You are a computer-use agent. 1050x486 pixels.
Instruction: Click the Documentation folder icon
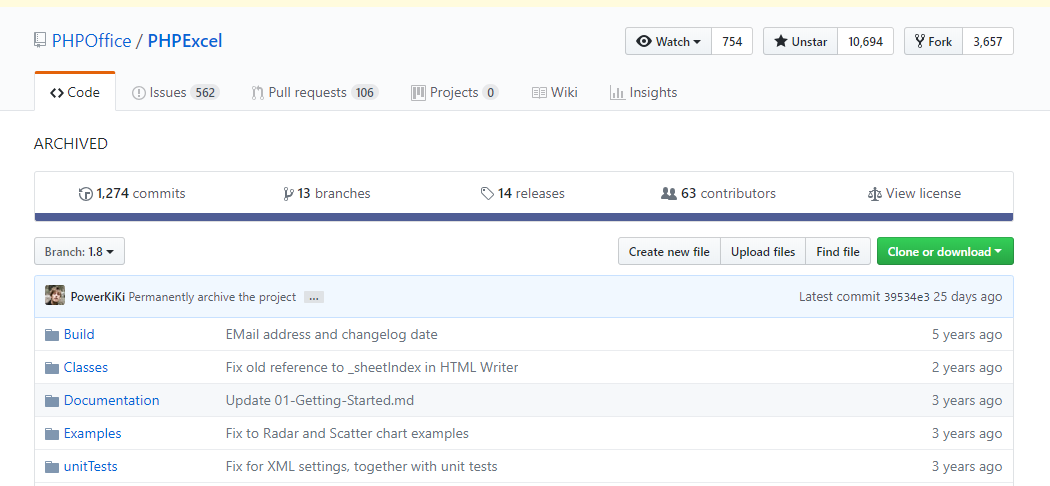(52, 401)
